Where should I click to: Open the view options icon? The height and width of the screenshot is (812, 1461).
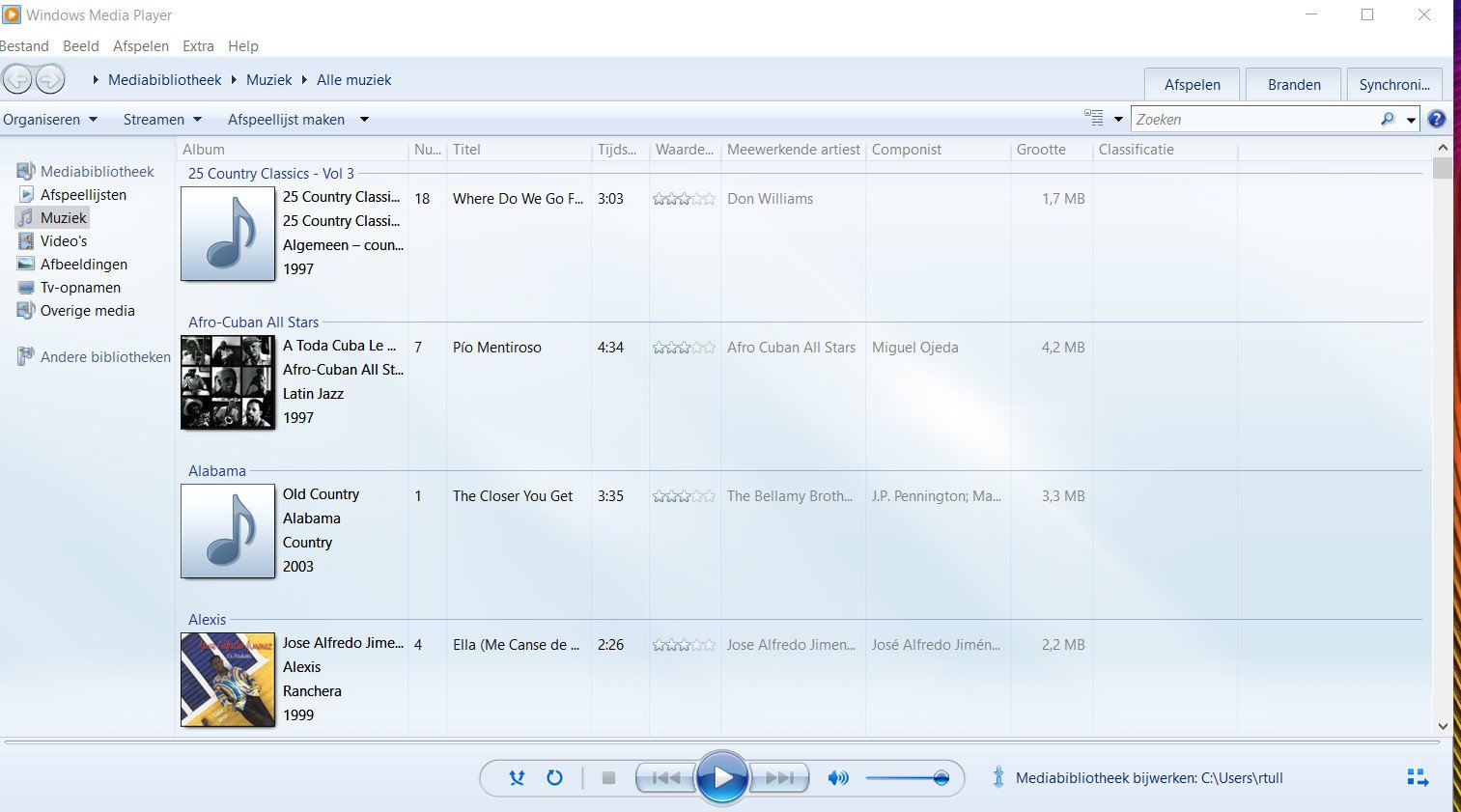(x=1094, y=119)
